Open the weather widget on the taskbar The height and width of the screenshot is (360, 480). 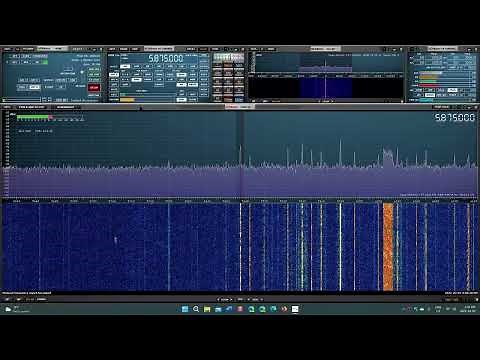[x=17, y=309]
